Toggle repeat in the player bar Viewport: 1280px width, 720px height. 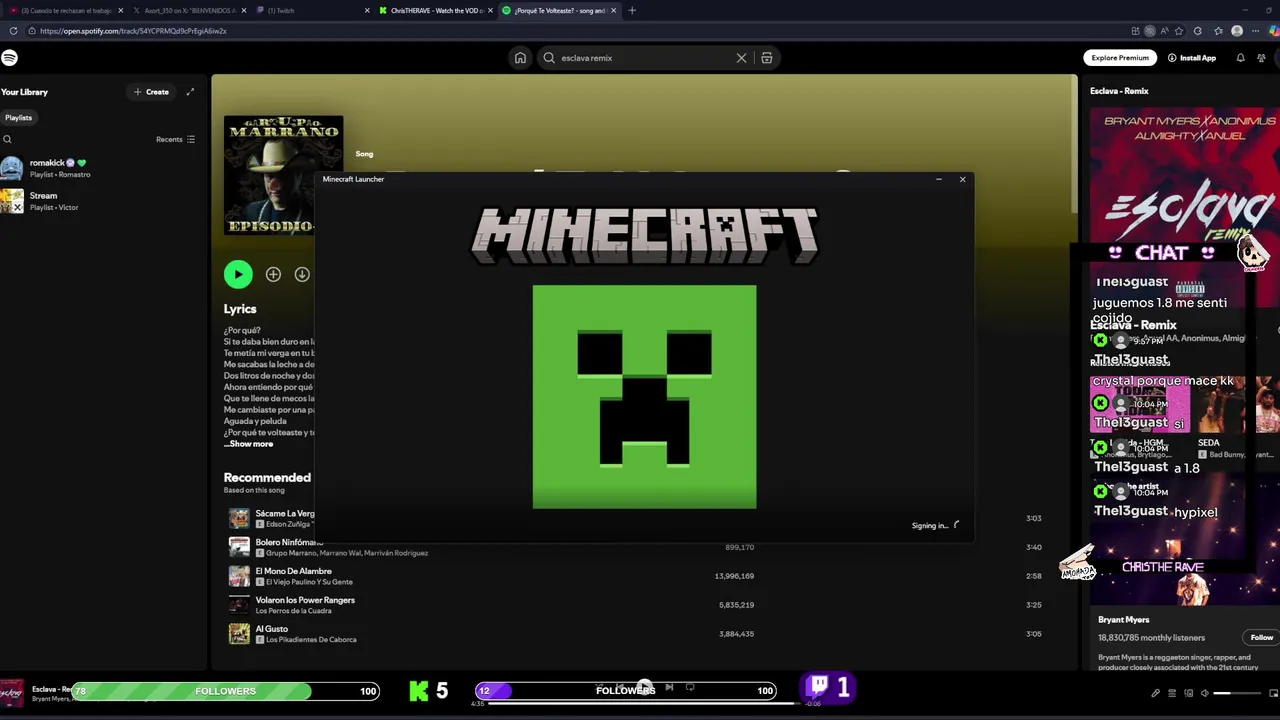click(690, 688)
